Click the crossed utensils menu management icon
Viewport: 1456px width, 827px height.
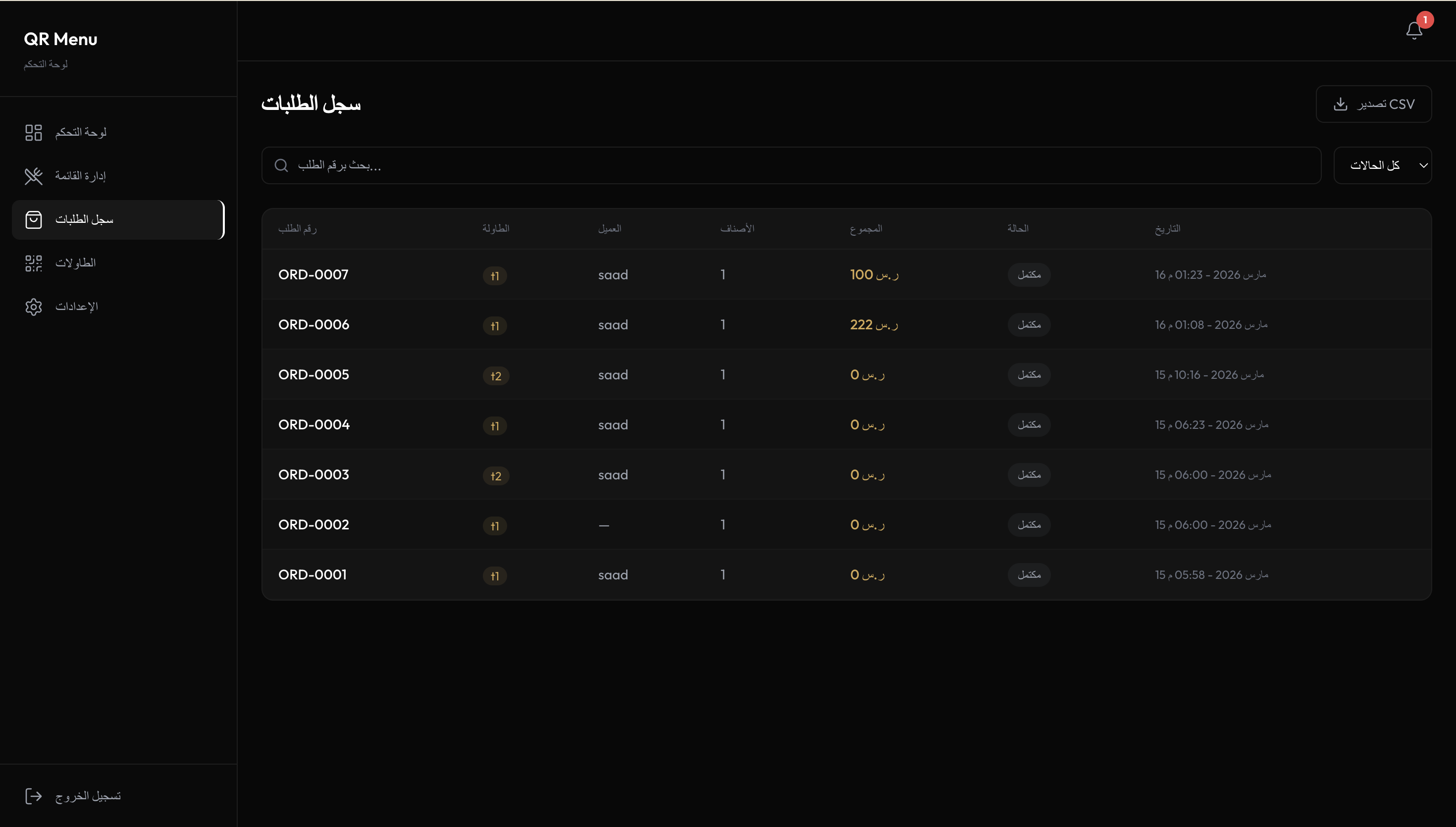coord(34,176)
